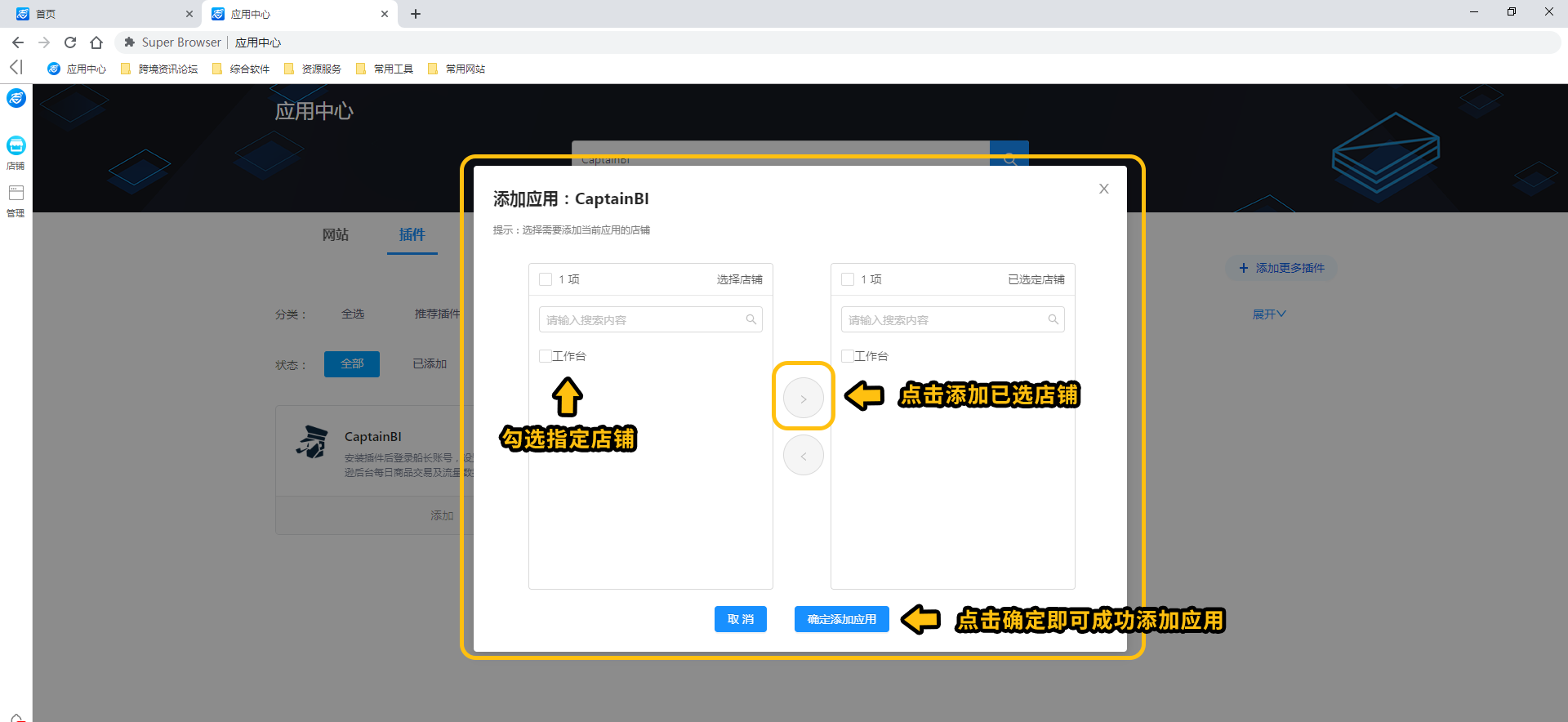Click the browser logo in the sidebar
Screen dimensions: 1568x722
[16, 99]
